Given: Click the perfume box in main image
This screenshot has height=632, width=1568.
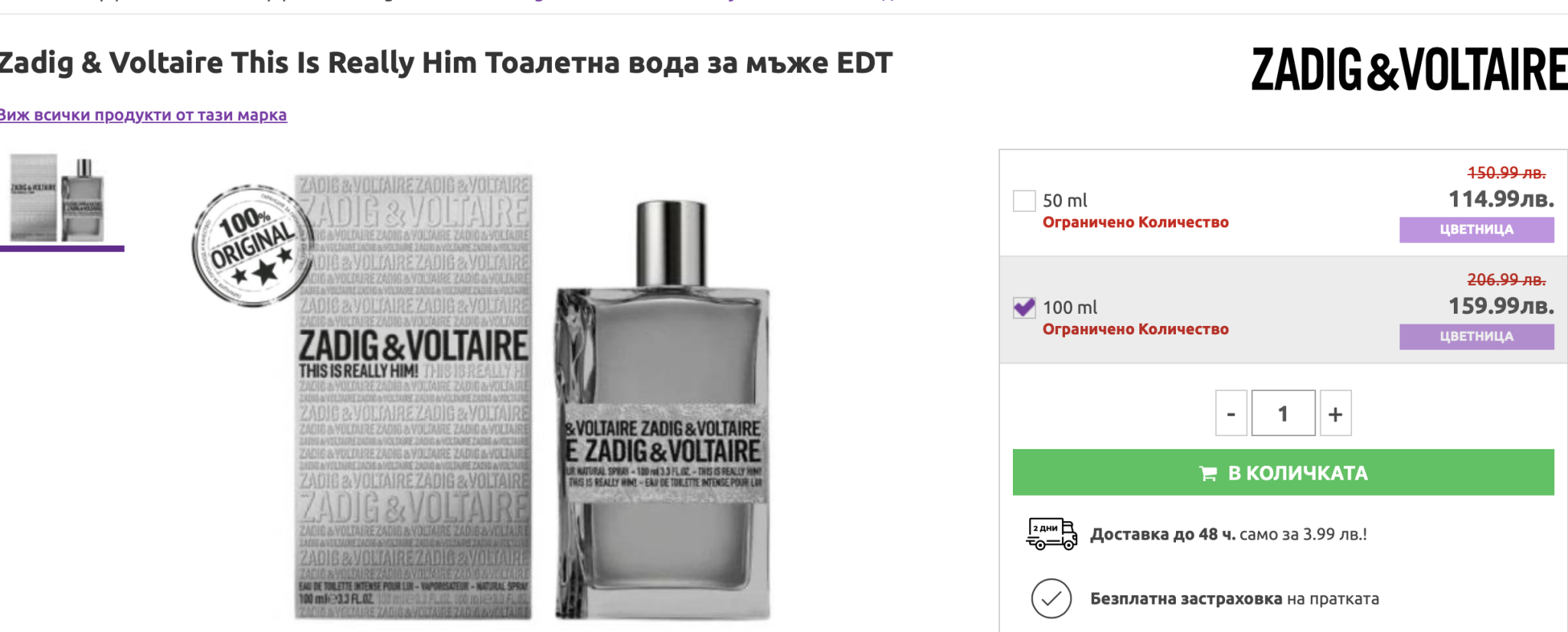Looking at the screenshot, I should 413,398.
